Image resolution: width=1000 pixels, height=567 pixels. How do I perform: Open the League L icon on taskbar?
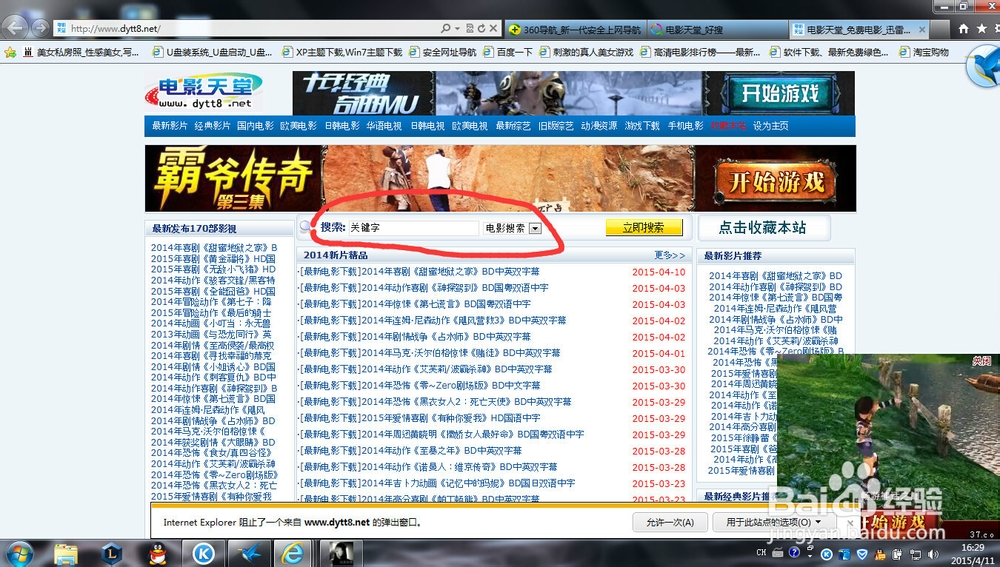coord(112,554)
